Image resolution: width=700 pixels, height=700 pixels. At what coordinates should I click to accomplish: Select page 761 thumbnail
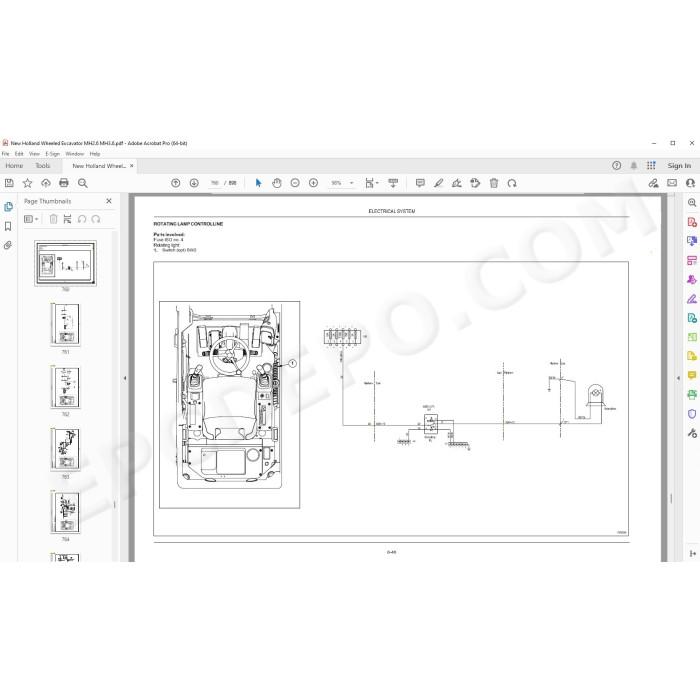click(x=66, y=325)
